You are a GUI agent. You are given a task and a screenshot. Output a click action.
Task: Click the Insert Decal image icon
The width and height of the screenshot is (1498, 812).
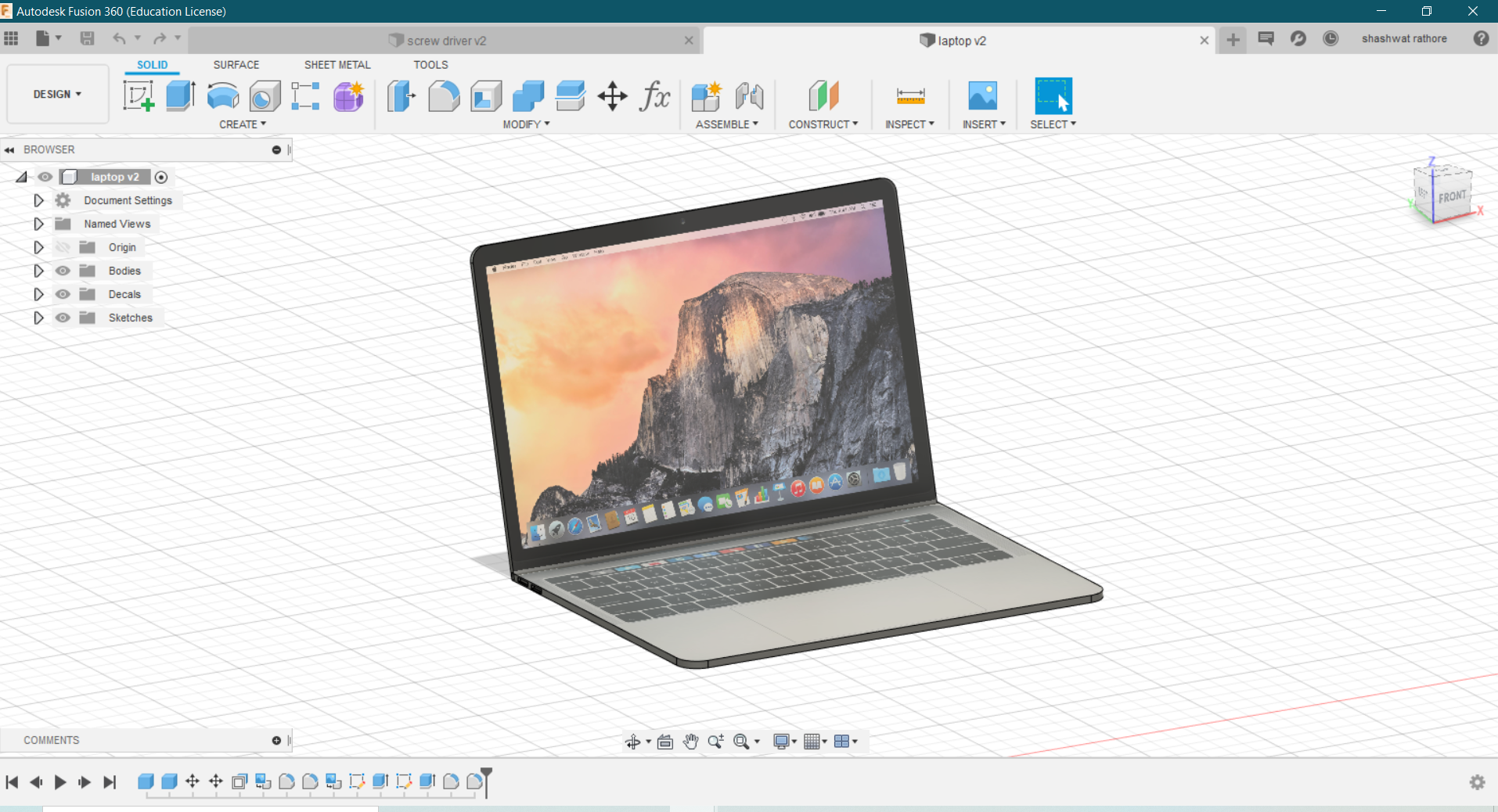coord(983,96)
